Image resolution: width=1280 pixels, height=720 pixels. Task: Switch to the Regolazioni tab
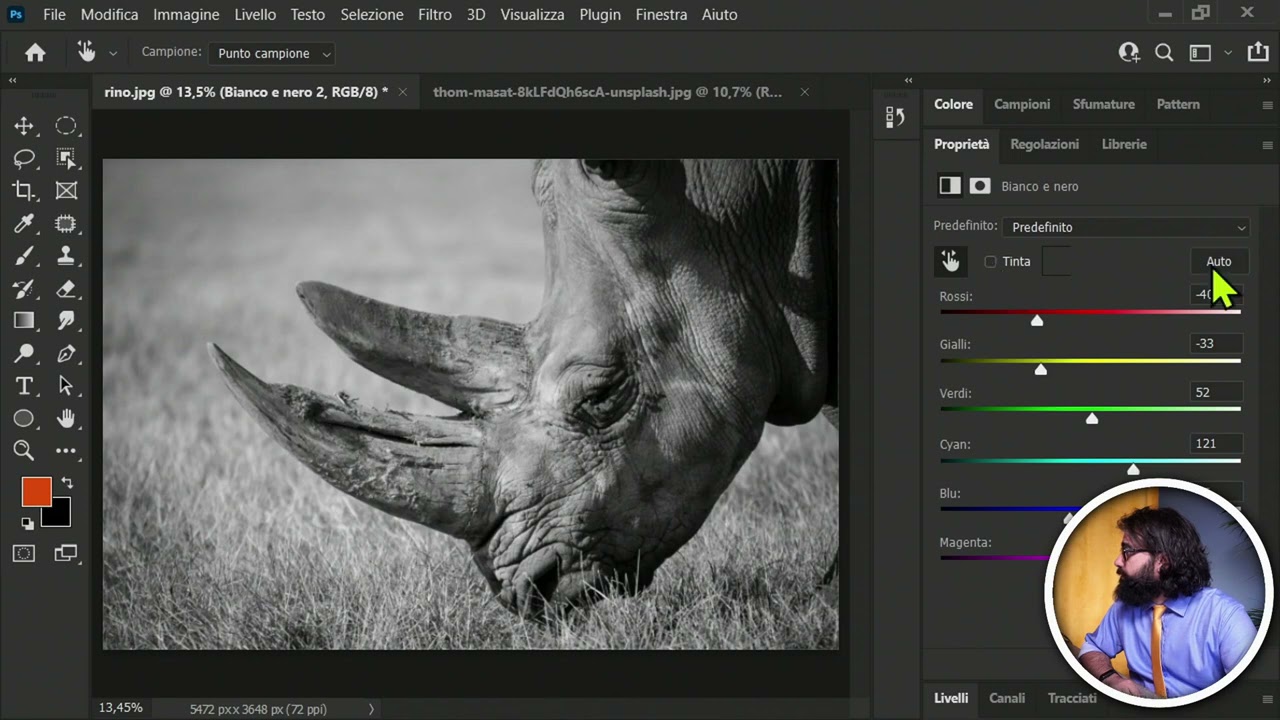coord(1044,144)
